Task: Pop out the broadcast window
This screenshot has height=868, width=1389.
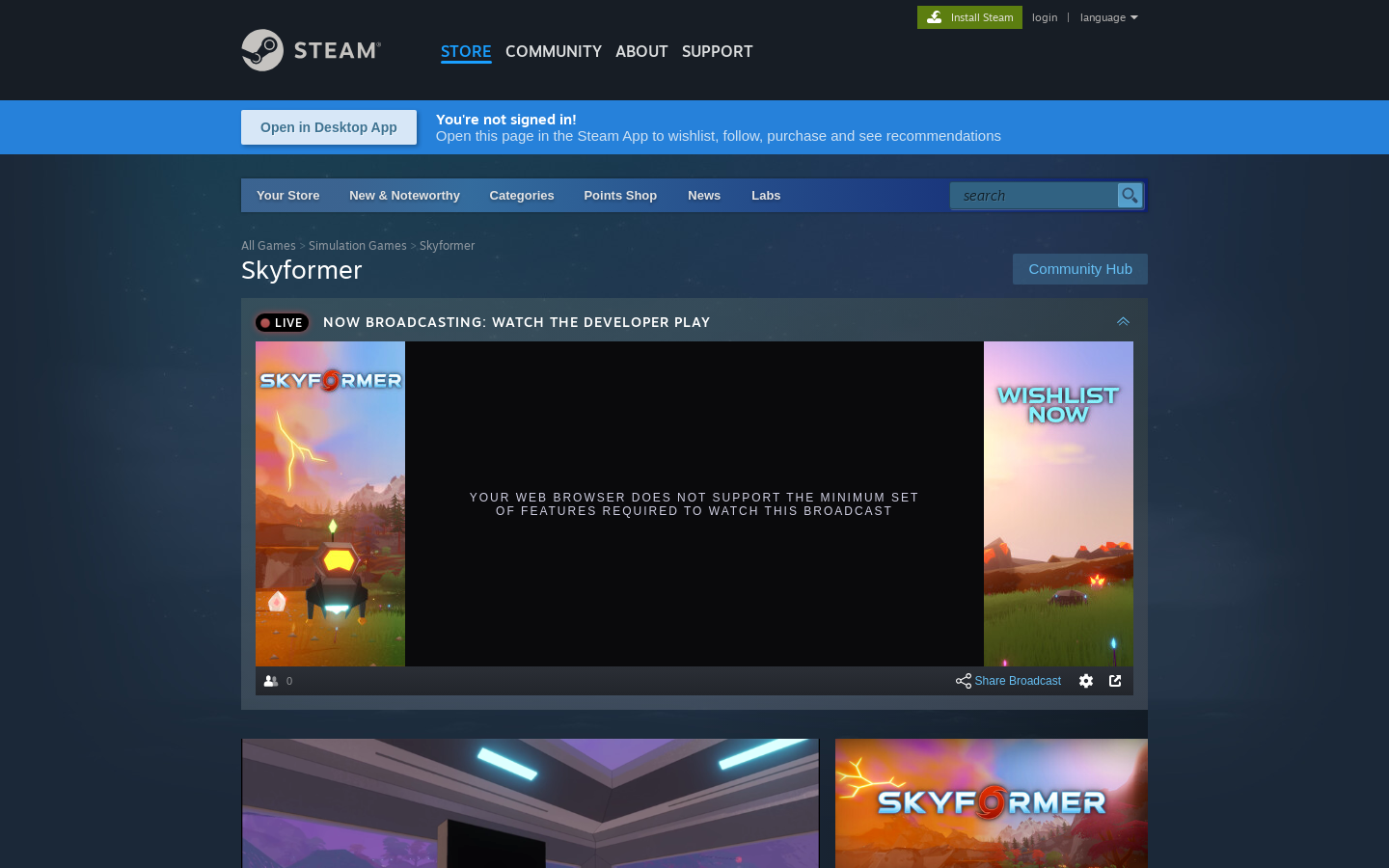Action: pos(1115,681)
